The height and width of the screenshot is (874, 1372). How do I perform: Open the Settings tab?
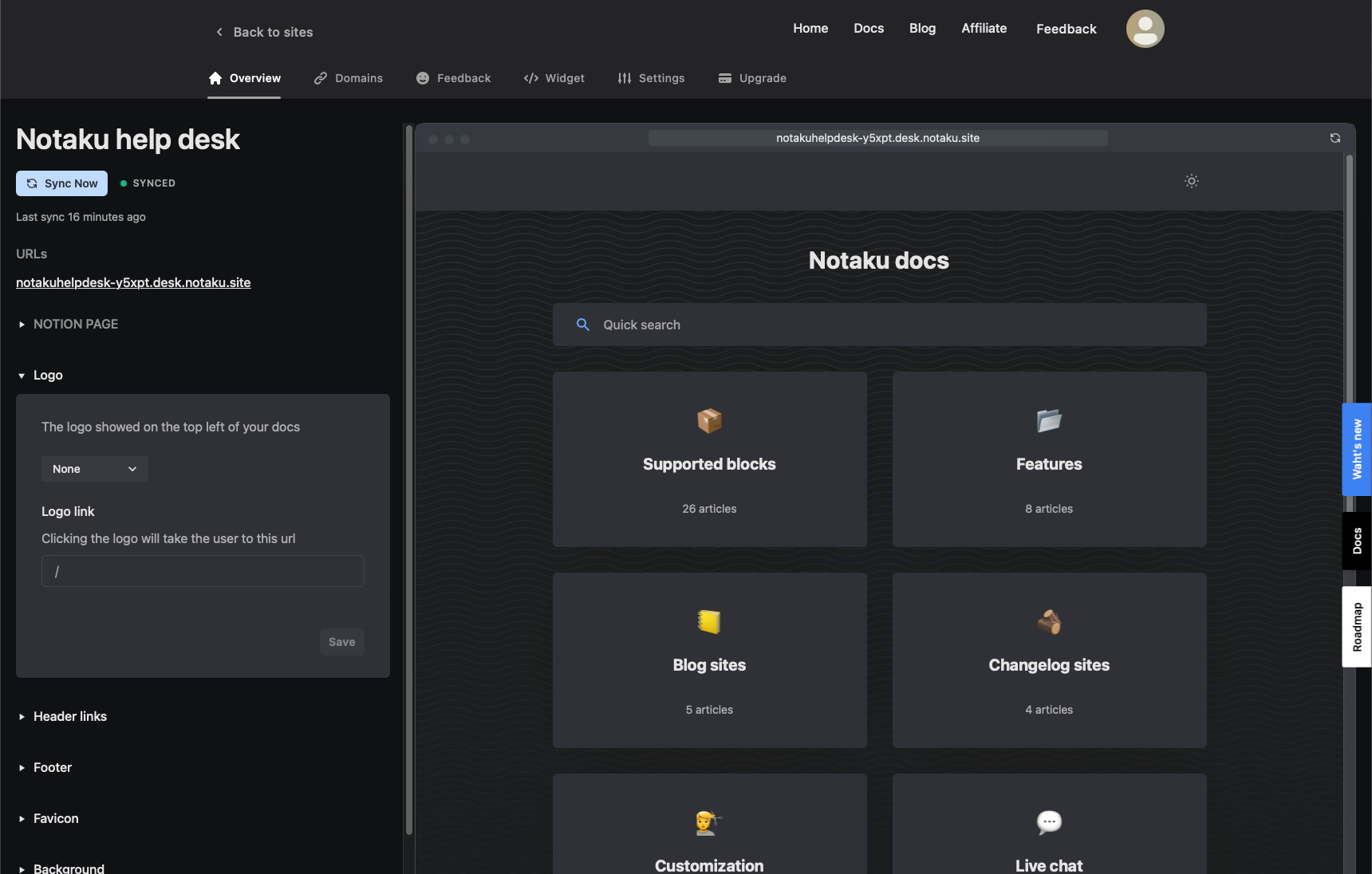coord(651,78)
